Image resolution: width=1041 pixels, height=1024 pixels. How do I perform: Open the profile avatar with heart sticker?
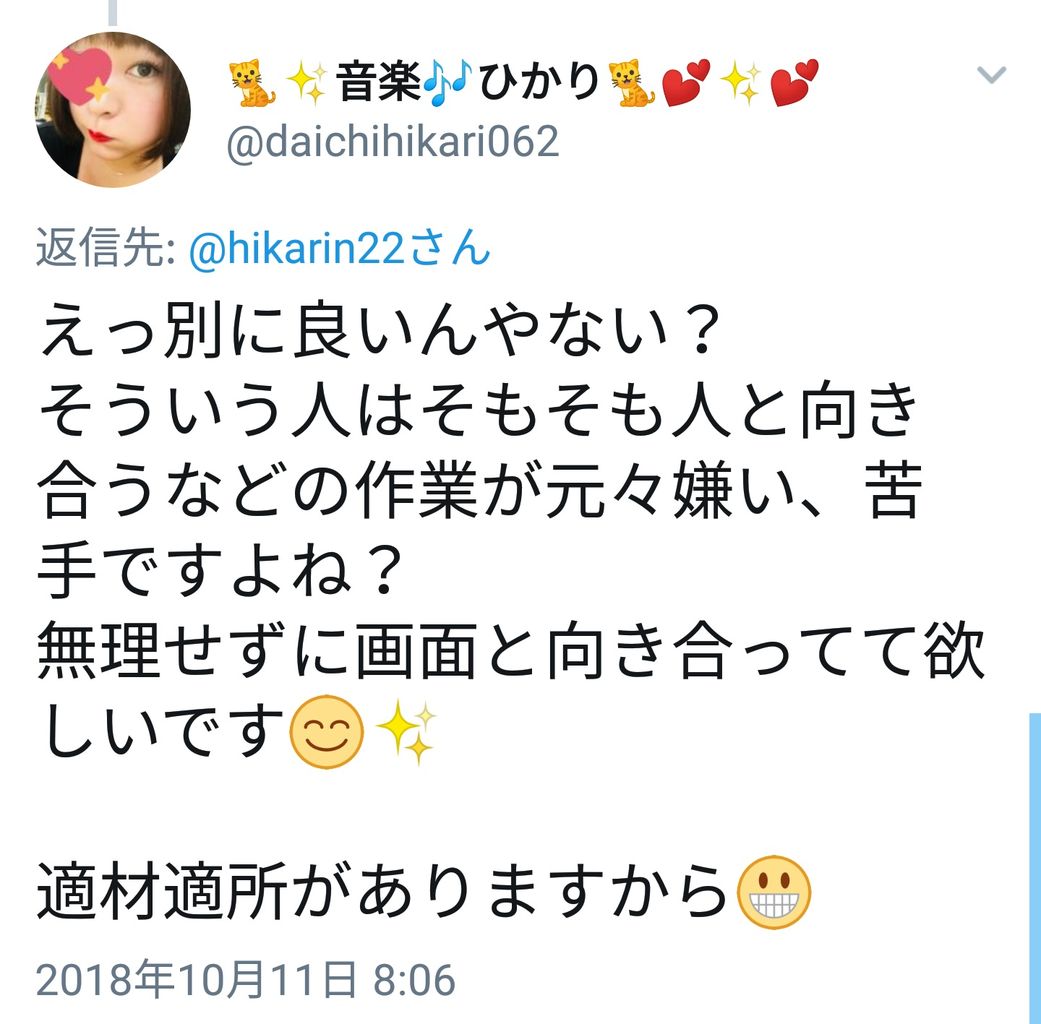(x=113, y=110)
